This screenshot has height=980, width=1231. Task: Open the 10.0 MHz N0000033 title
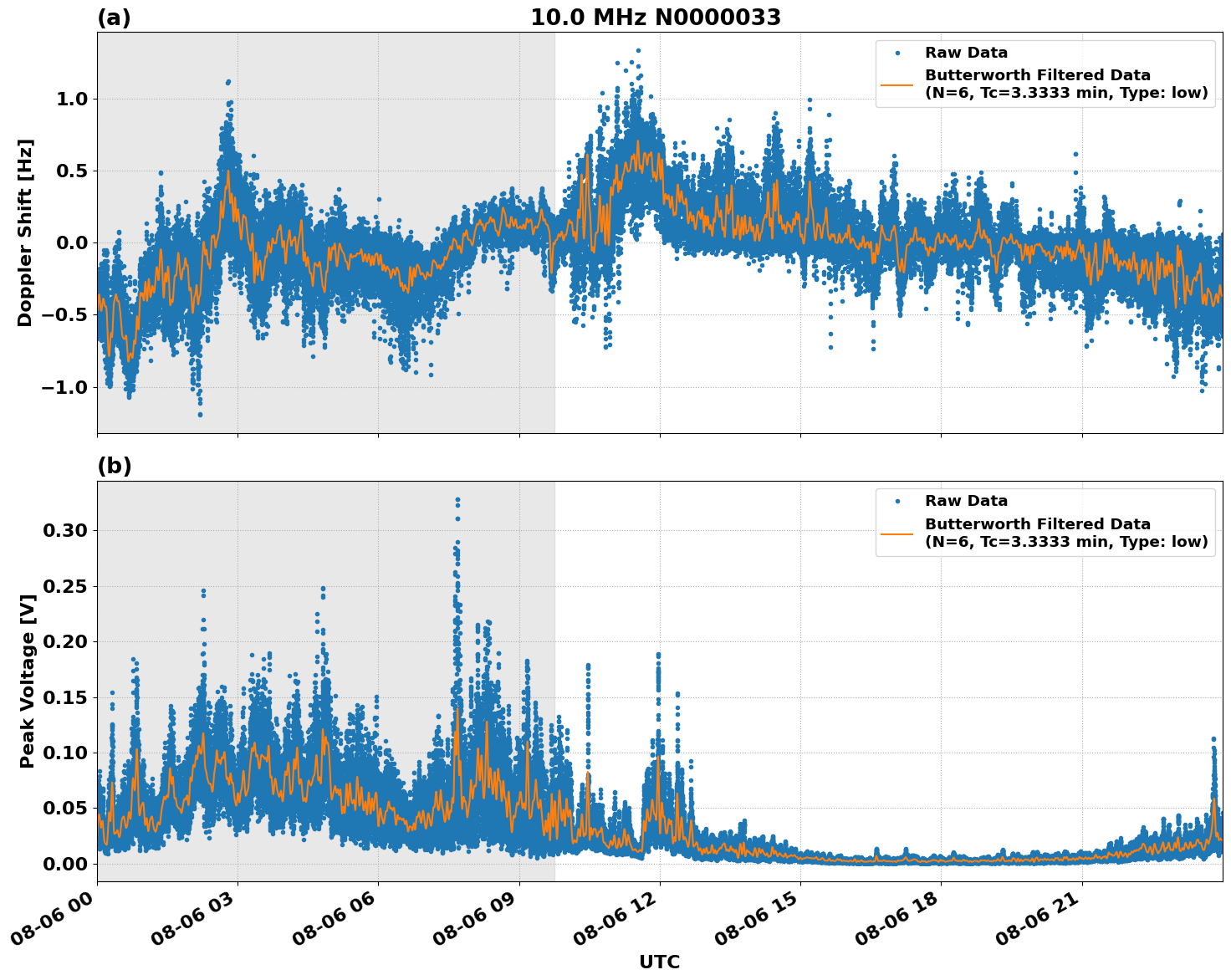(657, 14)
